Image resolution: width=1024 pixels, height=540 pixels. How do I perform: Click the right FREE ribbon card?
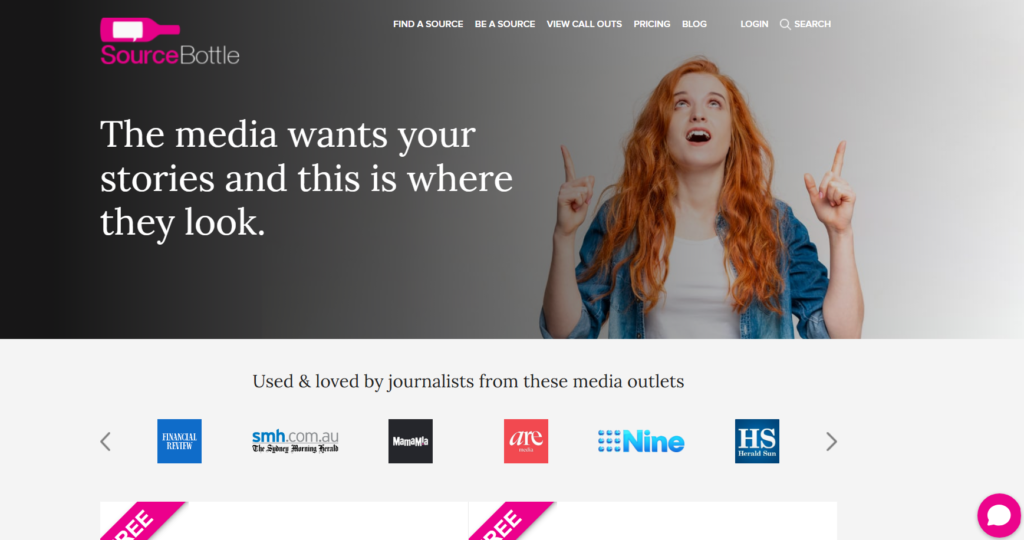[652, 521]
